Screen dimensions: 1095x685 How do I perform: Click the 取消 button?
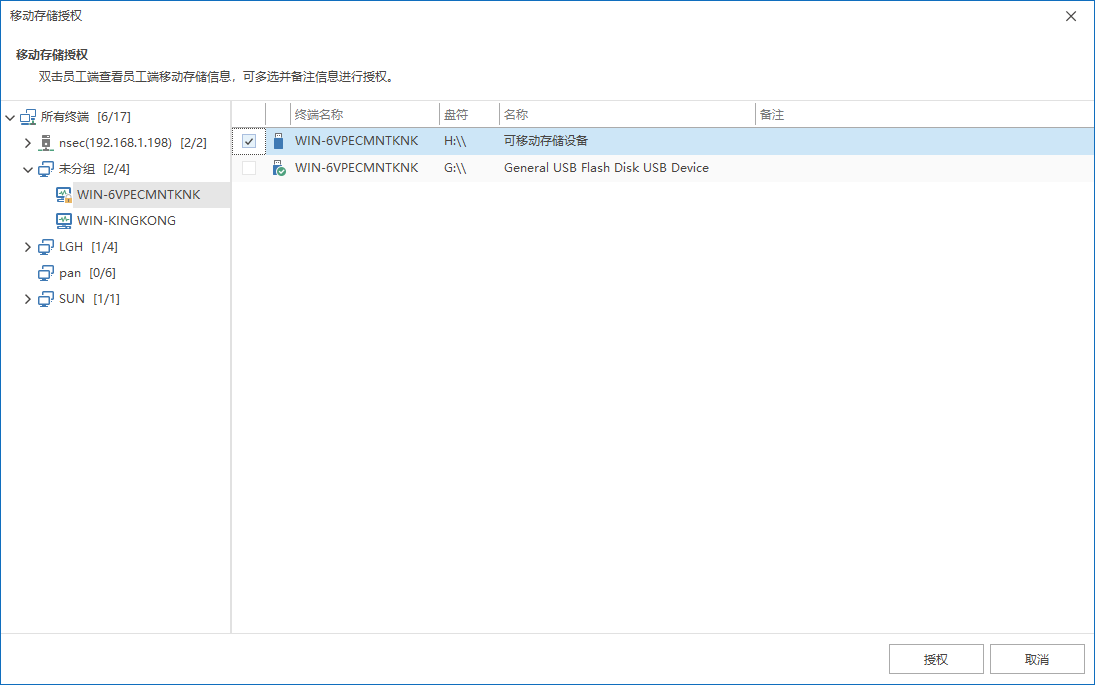1037,659
